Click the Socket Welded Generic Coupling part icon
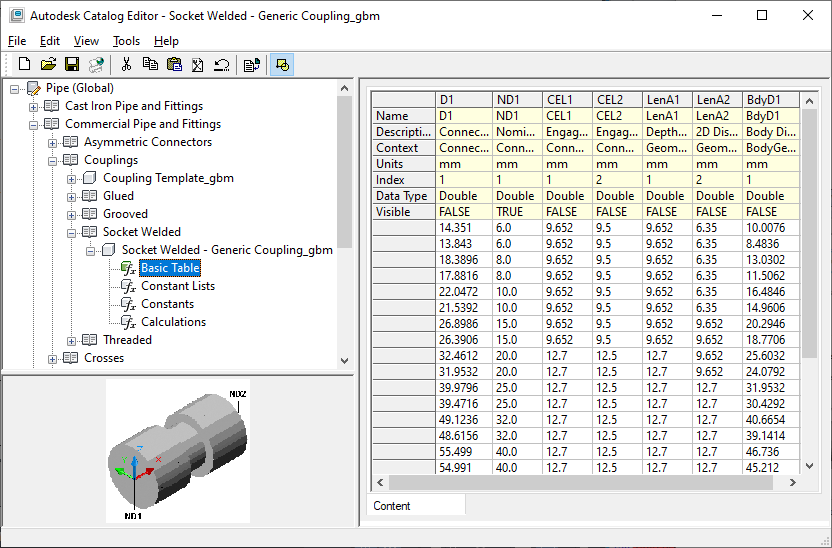This screenshot has width=832, height=548. [x=109, y=249]
